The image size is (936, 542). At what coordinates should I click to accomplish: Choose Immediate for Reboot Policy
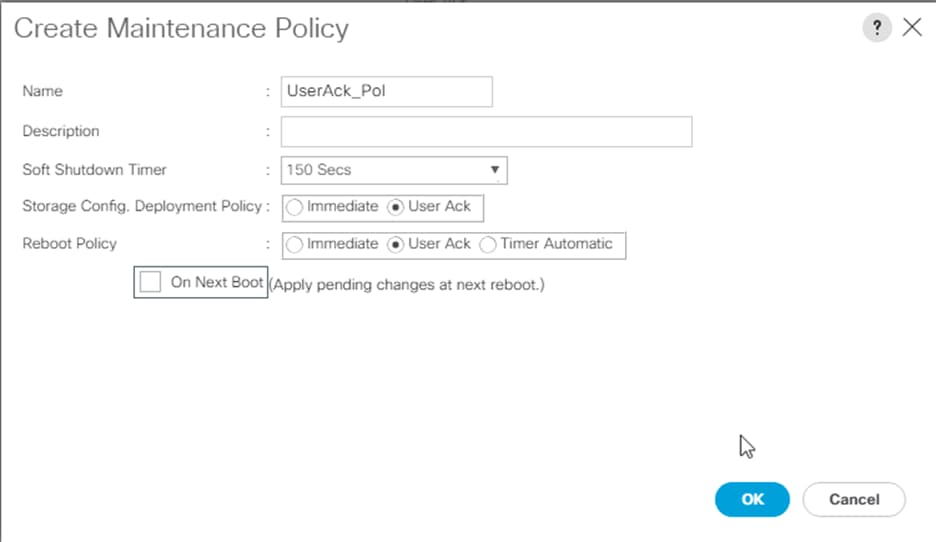pyautogui.click(x=294, y=245)
